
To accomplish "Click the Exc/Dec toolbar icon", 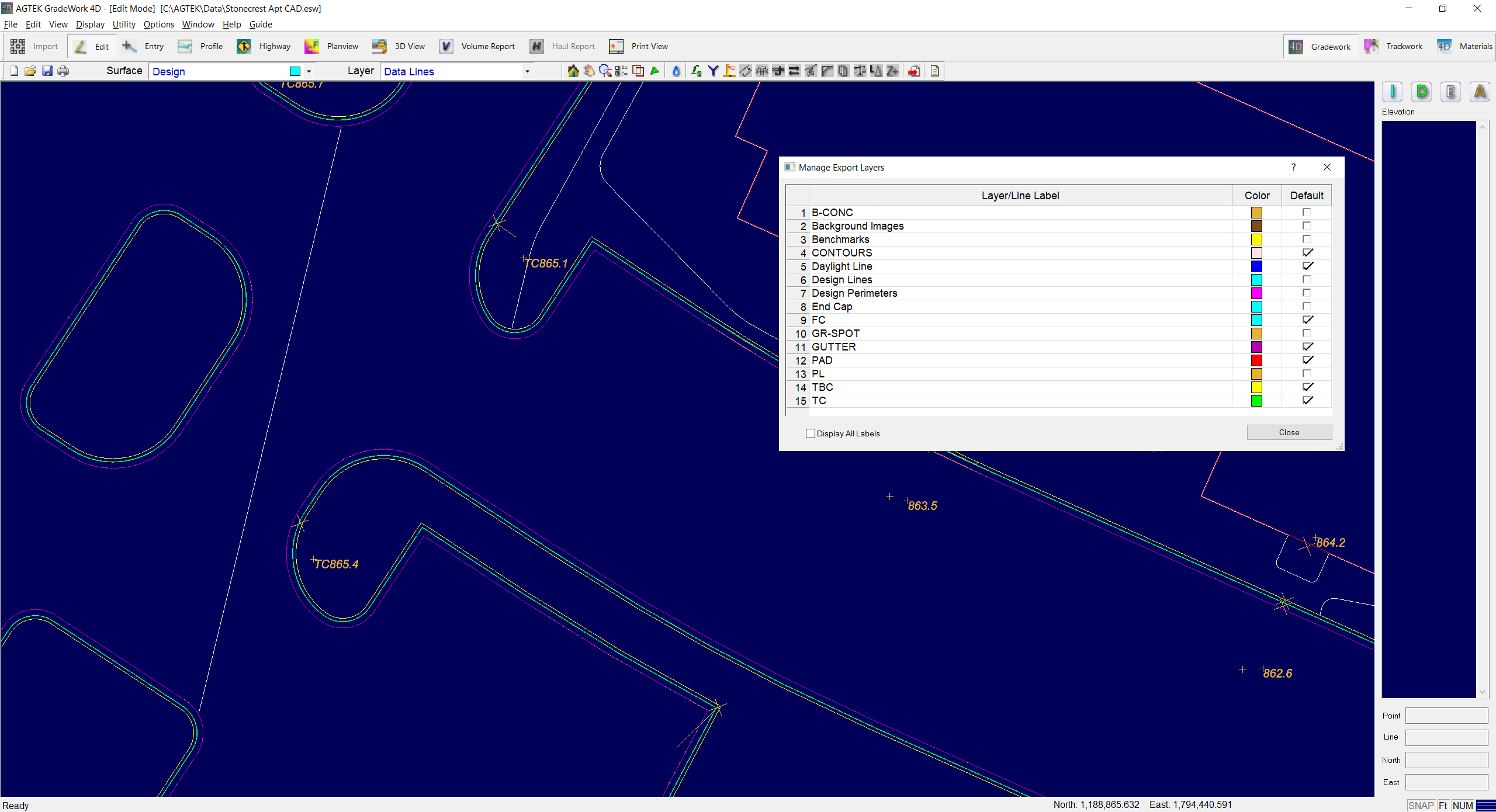I will point(622,71).
